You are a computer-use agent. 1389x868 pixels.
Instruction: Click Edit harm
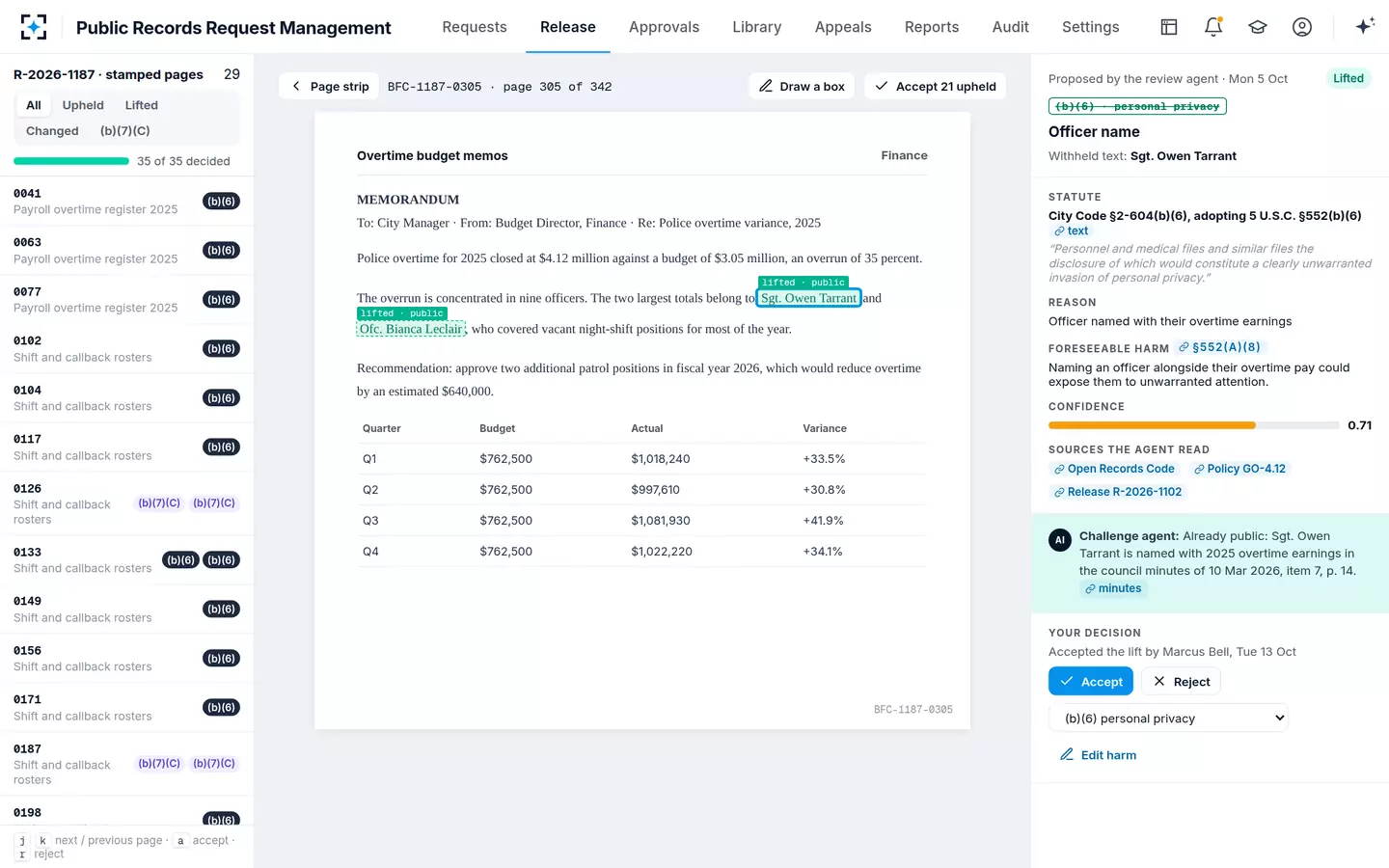tap(1098, 755)
